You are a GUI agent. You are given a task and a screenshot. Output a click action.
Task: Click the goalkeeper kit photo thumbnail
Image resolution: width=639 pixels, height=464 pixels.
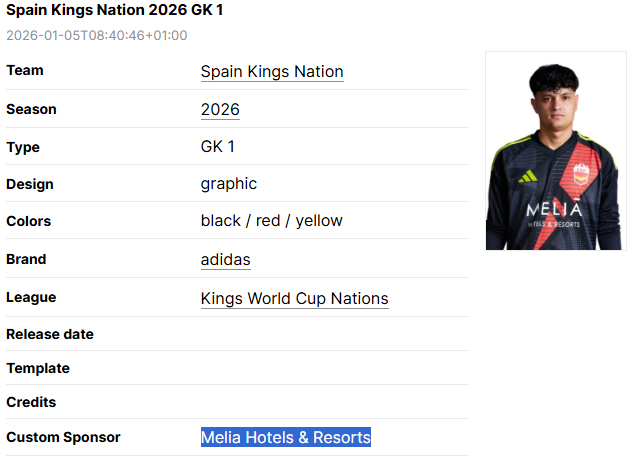pyautogui.click(x=555, y=151)
